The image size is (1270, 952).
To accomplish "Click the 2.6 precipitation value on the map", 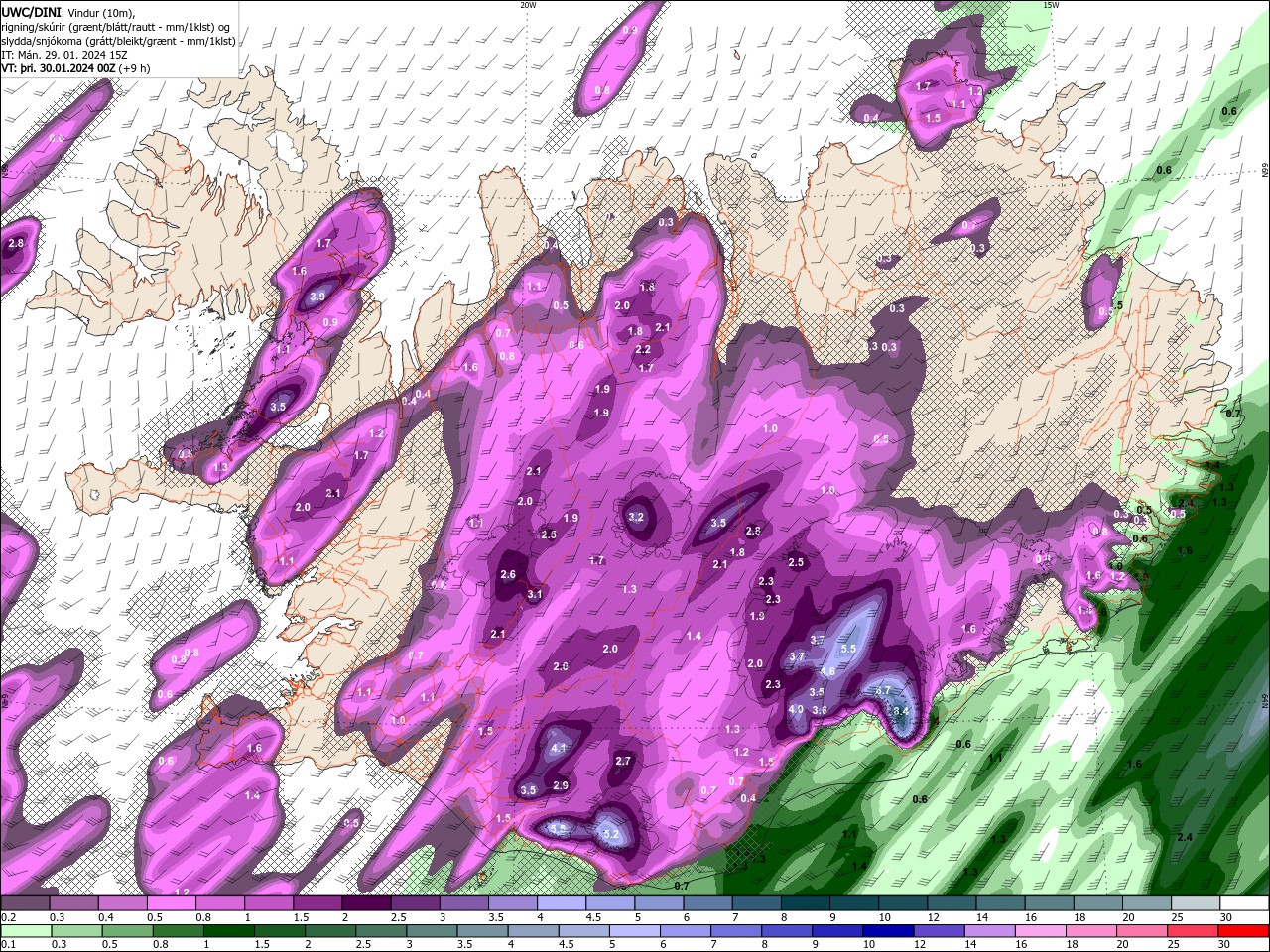I will click(508, 574).
